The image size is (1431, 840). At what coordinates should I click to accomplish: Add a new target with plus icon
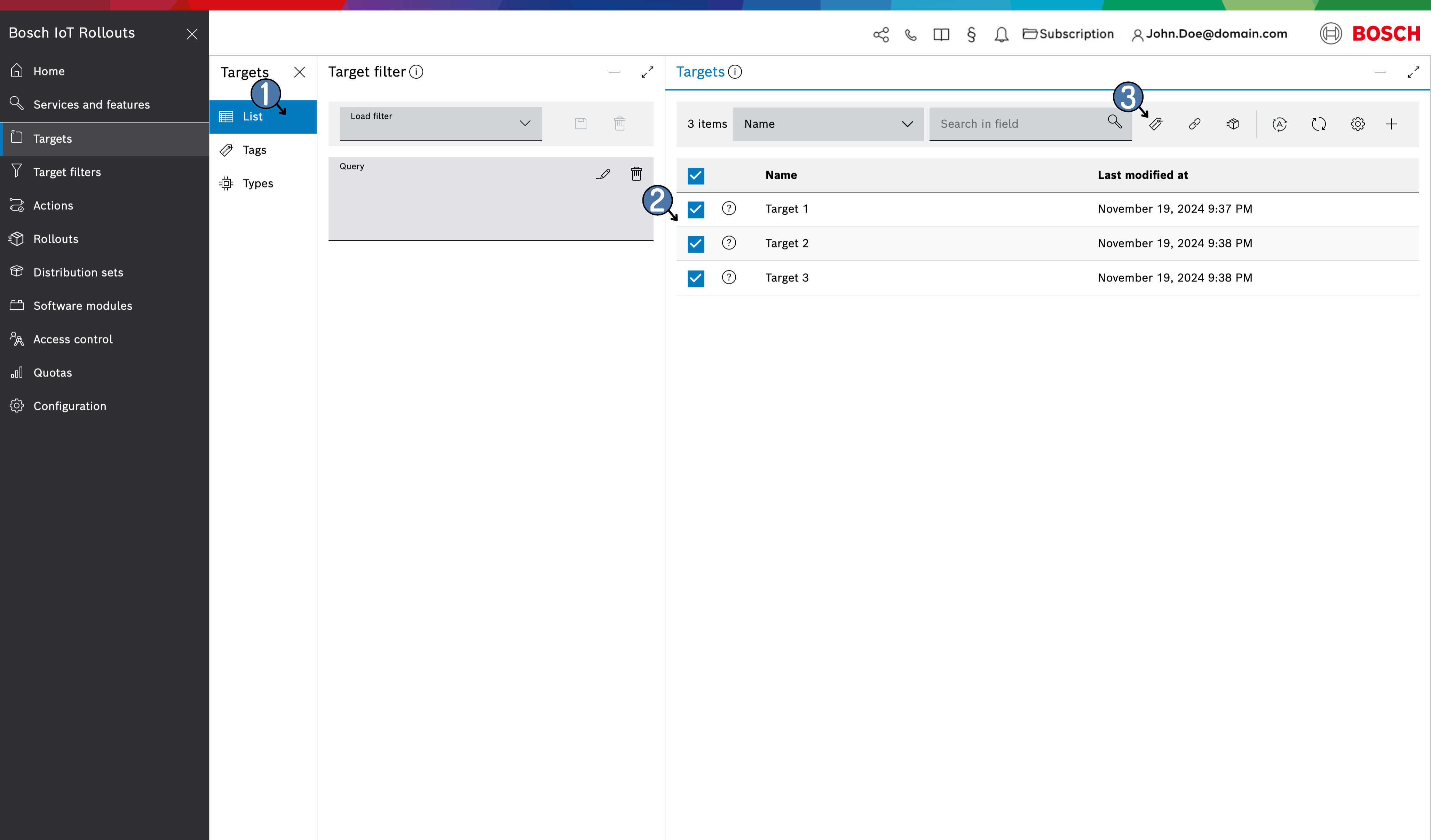point(1391,124)
